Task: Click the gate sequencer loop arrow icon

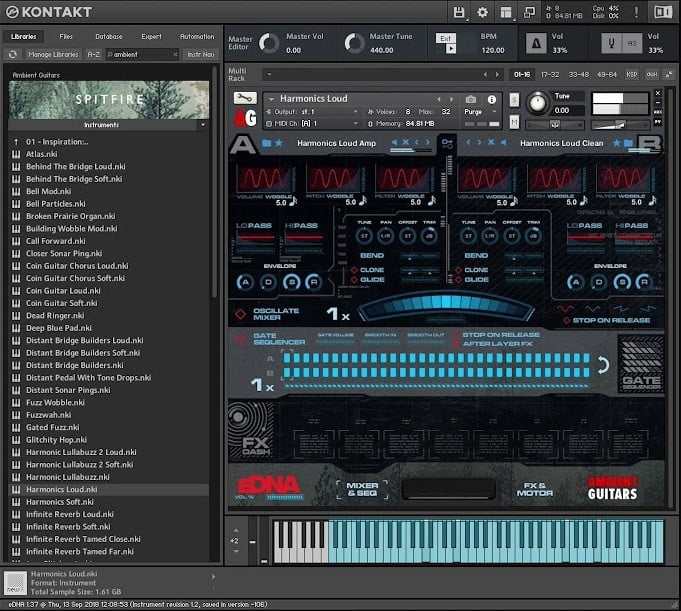Action: pyautogui.click(x=602, y=365)
